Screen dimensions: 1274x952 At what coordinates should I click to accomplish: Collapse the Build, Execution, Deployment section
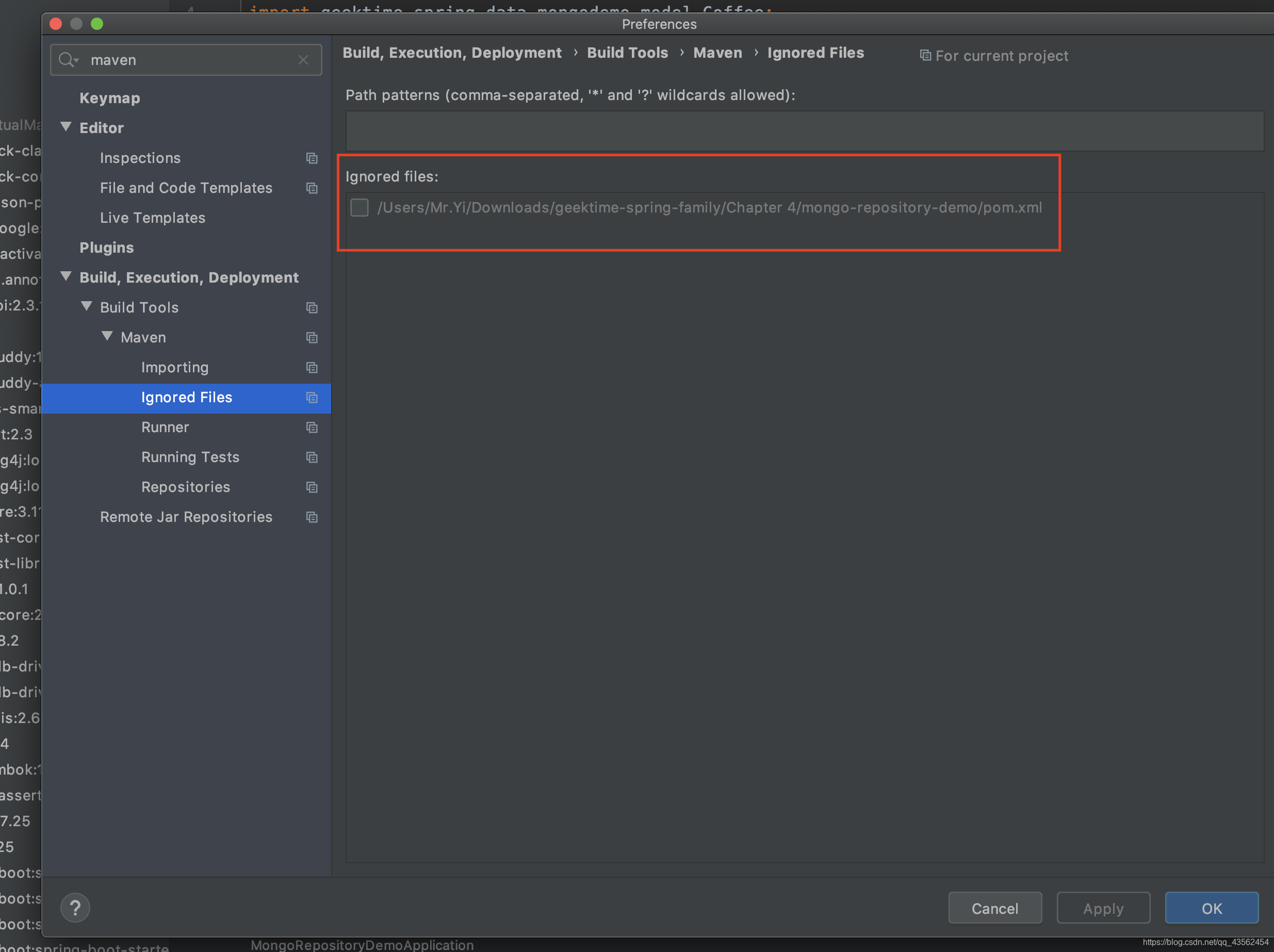click(x=65, y=276)
